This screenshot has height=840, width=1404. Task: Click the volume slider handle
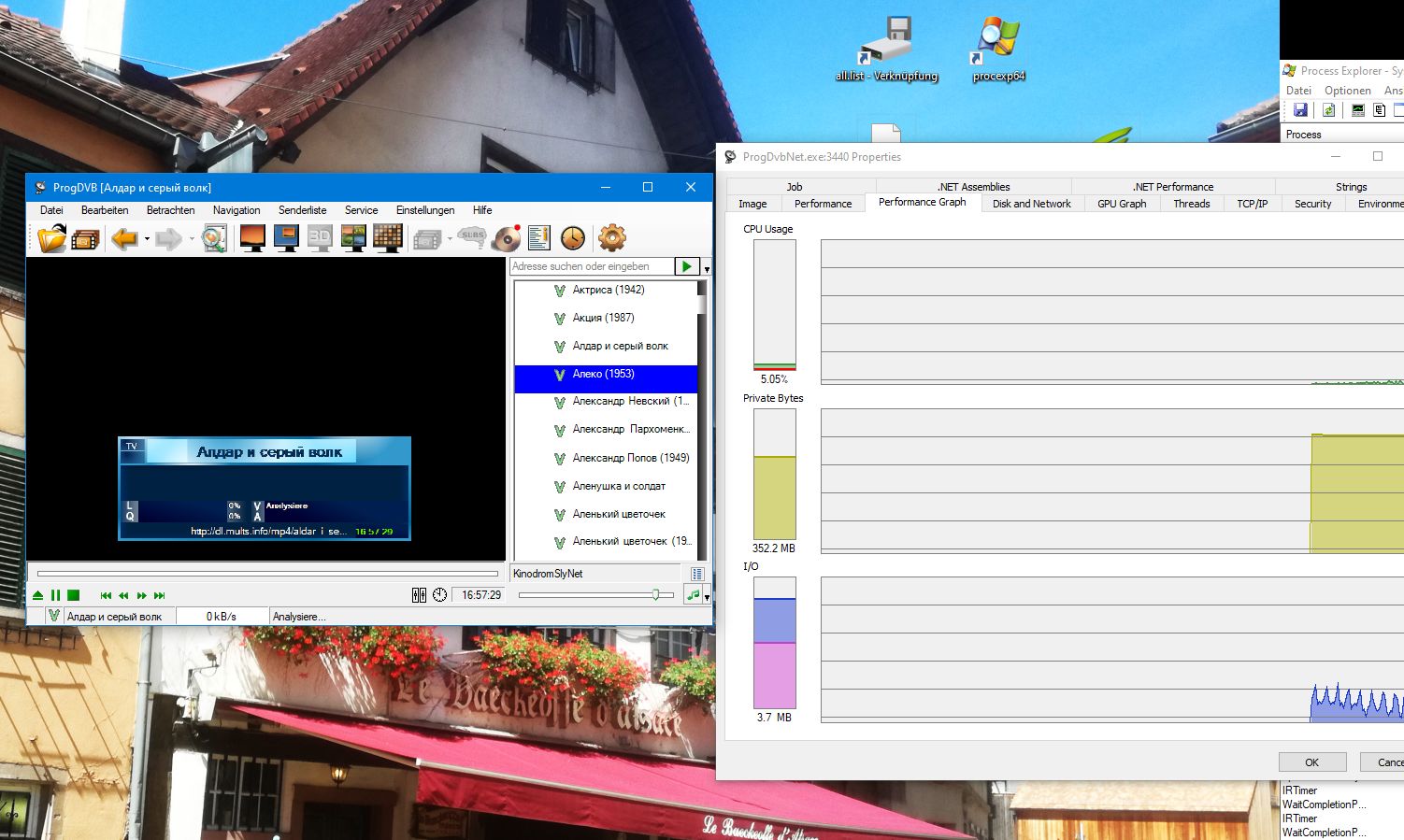pyautogui.click(x=655, y=595)
